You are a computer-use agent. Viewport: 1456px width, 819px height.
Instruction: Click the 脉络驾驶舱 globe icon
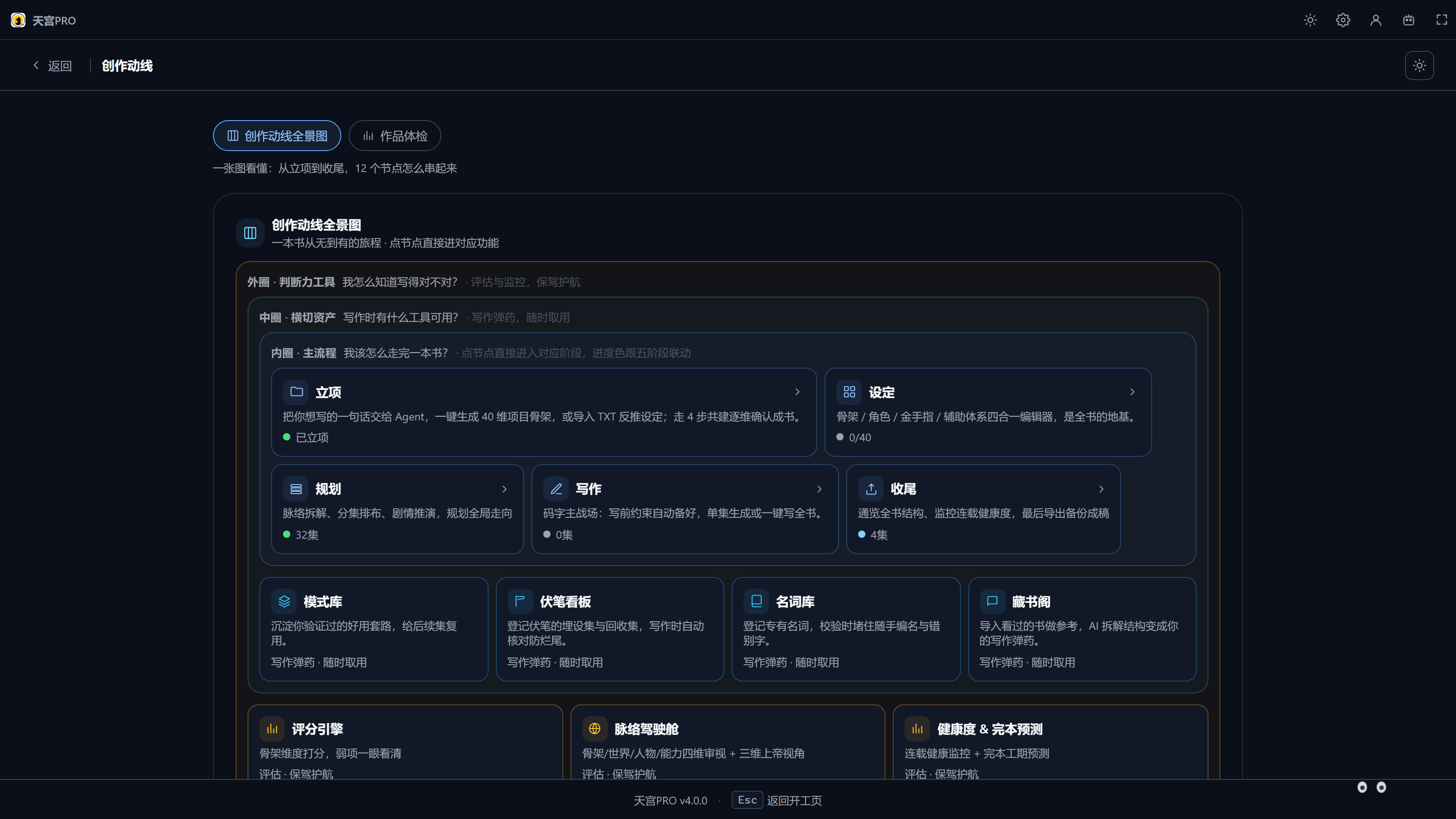point(595,729)
